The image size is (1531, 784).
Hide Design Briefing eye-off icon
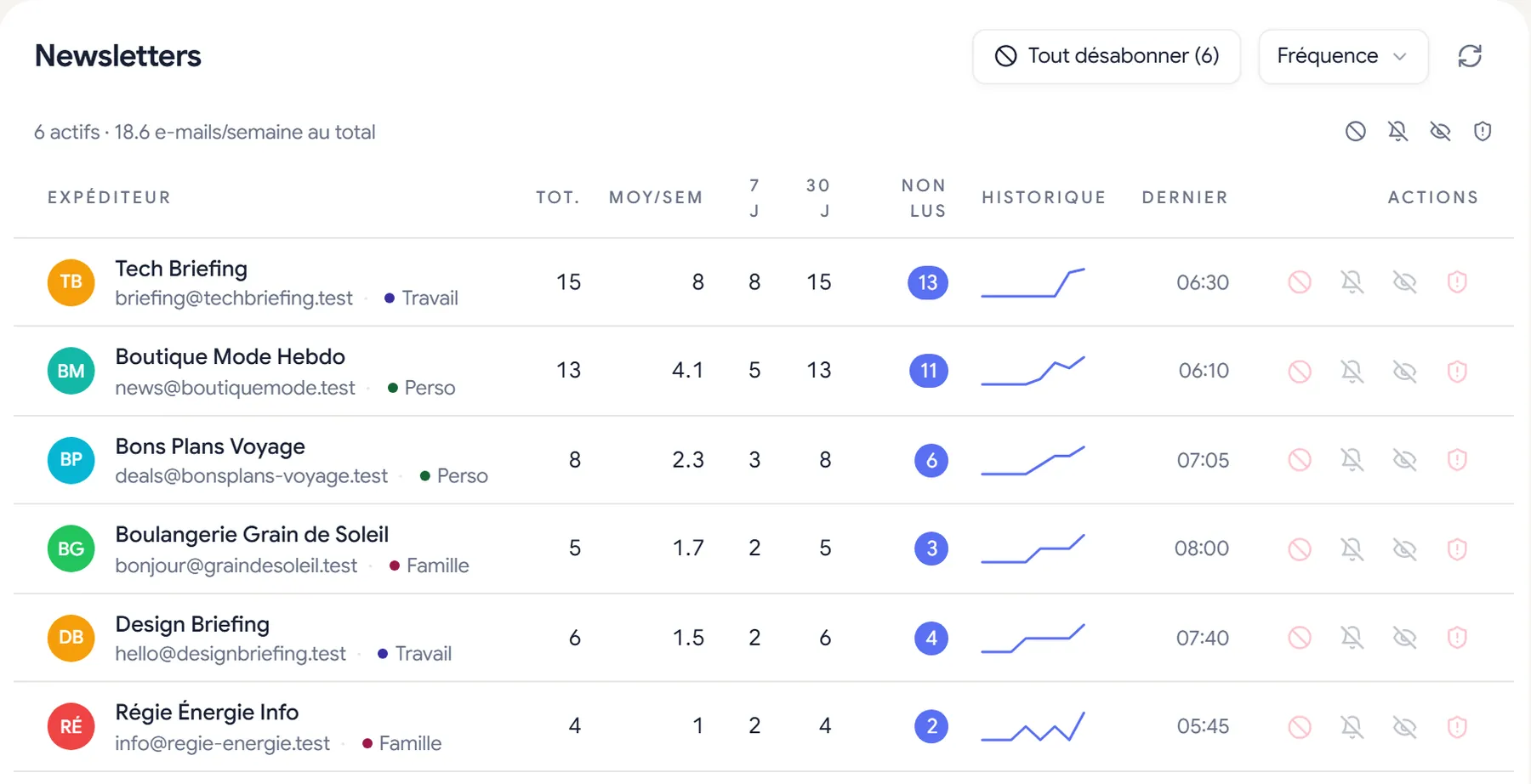(1405, 638)
